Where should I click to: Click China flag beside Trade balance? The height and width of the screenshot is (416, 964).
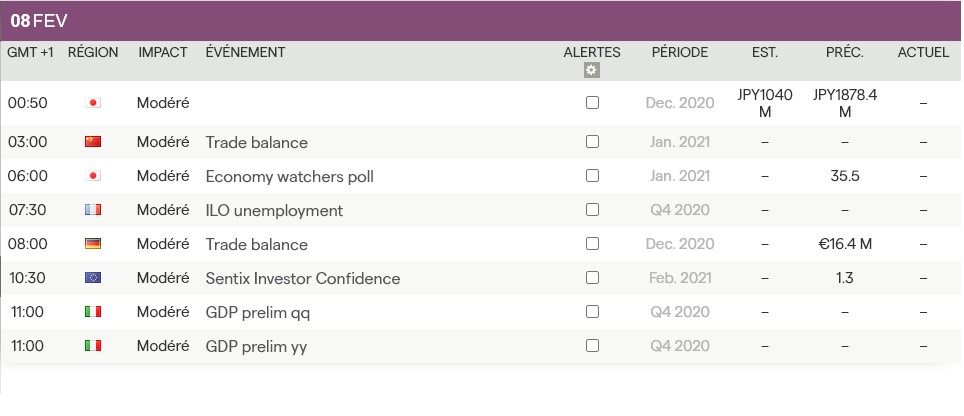[x=93, y=142]
